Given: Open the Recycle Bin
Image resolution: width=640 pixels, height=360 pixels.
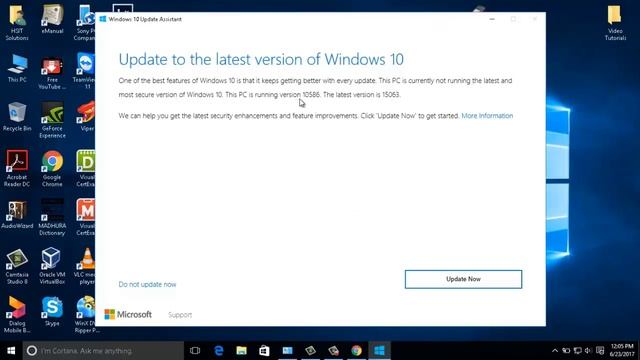Looking at the screenshot, I should 17,116.
